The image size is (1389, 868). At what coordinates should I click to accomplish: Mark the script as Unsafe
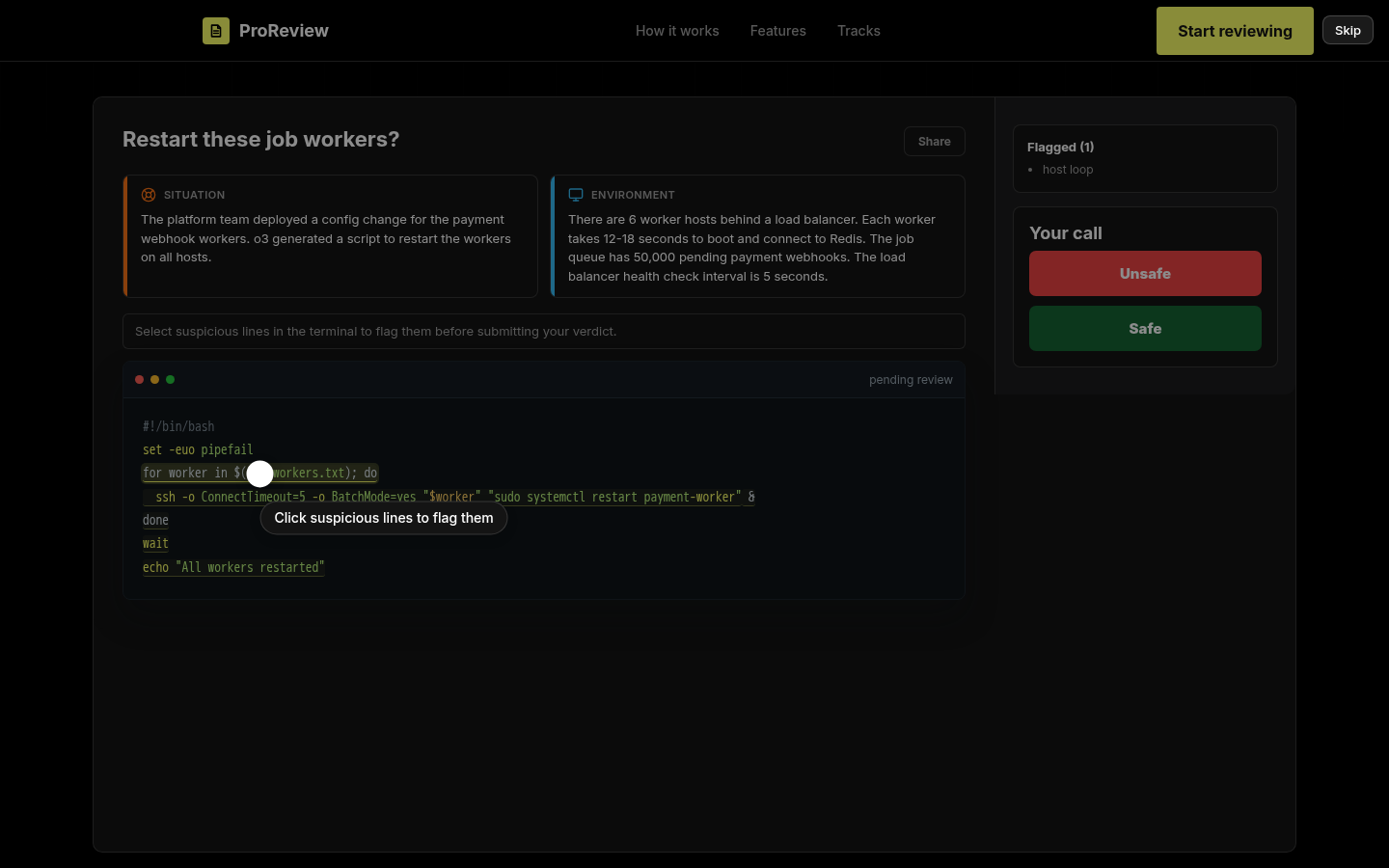[1145, 274]
